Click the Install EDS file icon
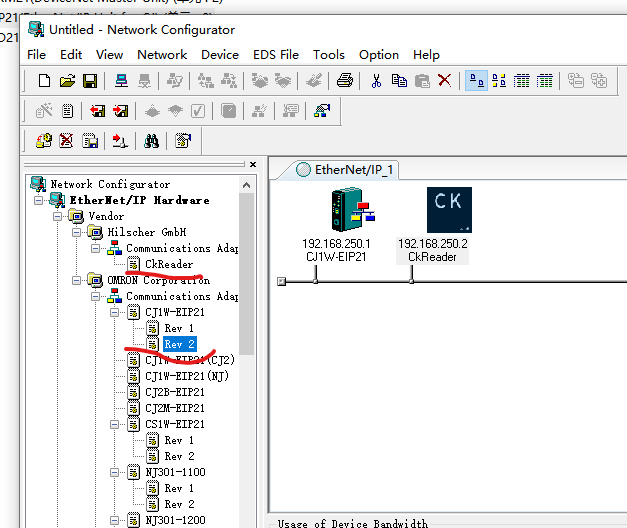 (44, 140)
